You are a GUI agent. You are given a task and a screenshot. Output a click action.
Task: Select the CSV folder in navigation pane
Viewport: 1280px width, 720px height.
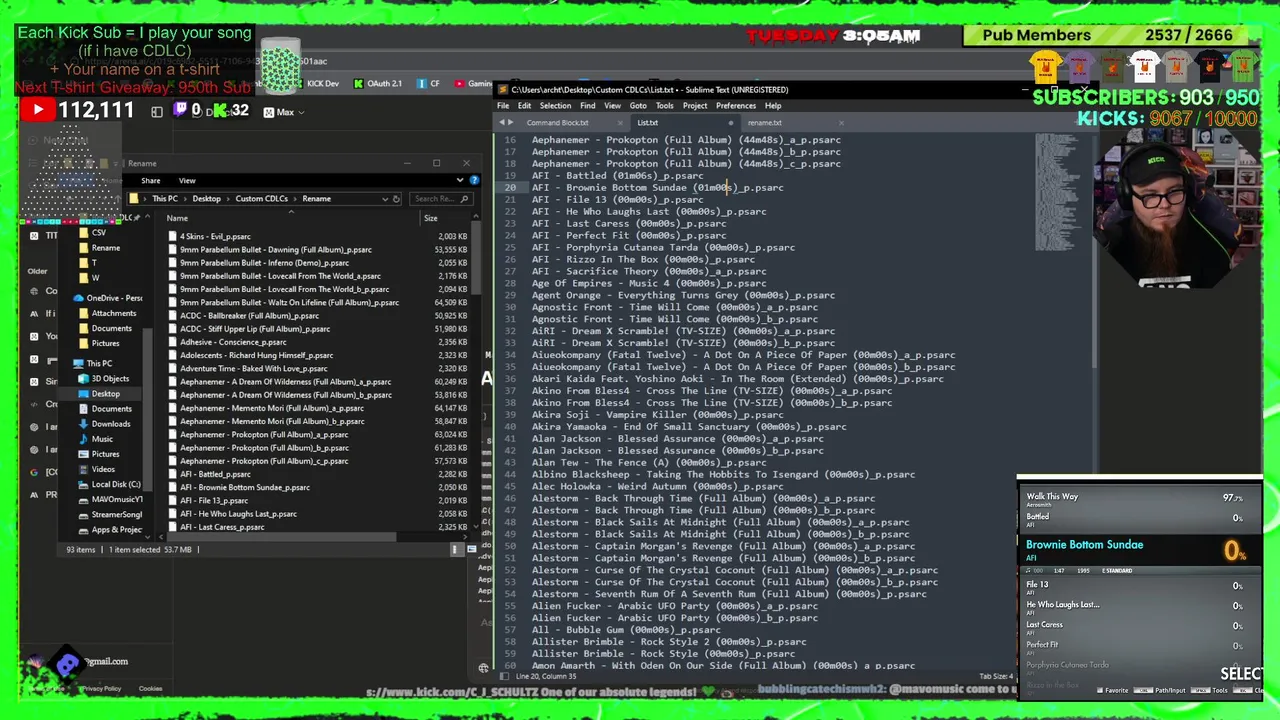(98, 233)
